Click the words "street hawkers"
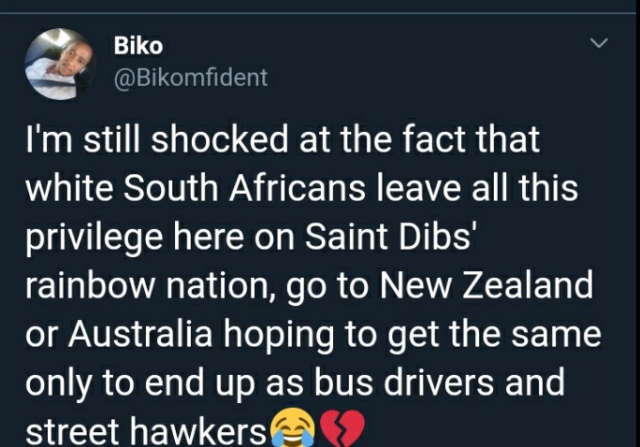 [146, 431]
